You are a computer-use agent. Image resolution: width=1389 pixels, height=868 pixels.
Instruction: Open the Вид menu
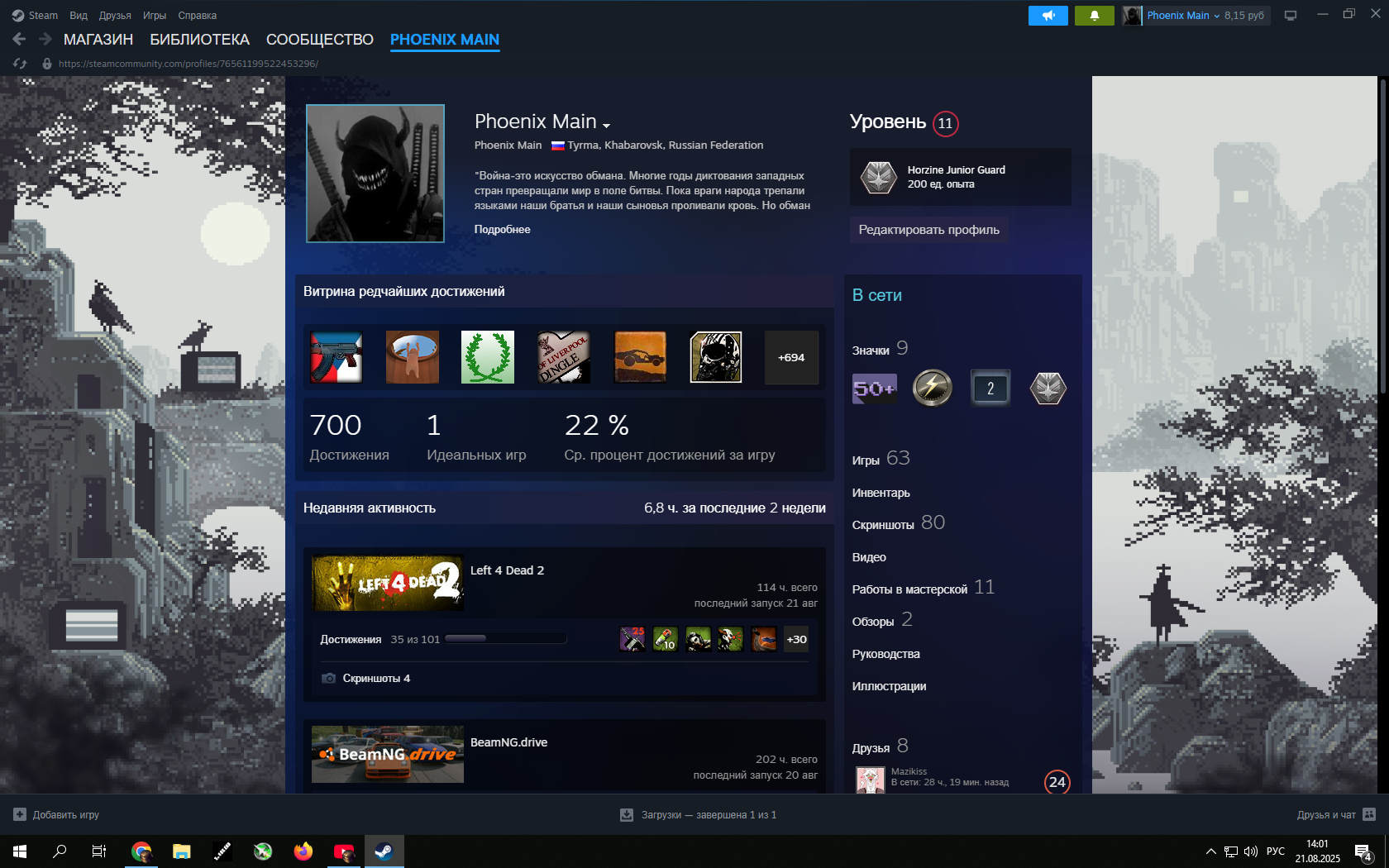point(79,16)
